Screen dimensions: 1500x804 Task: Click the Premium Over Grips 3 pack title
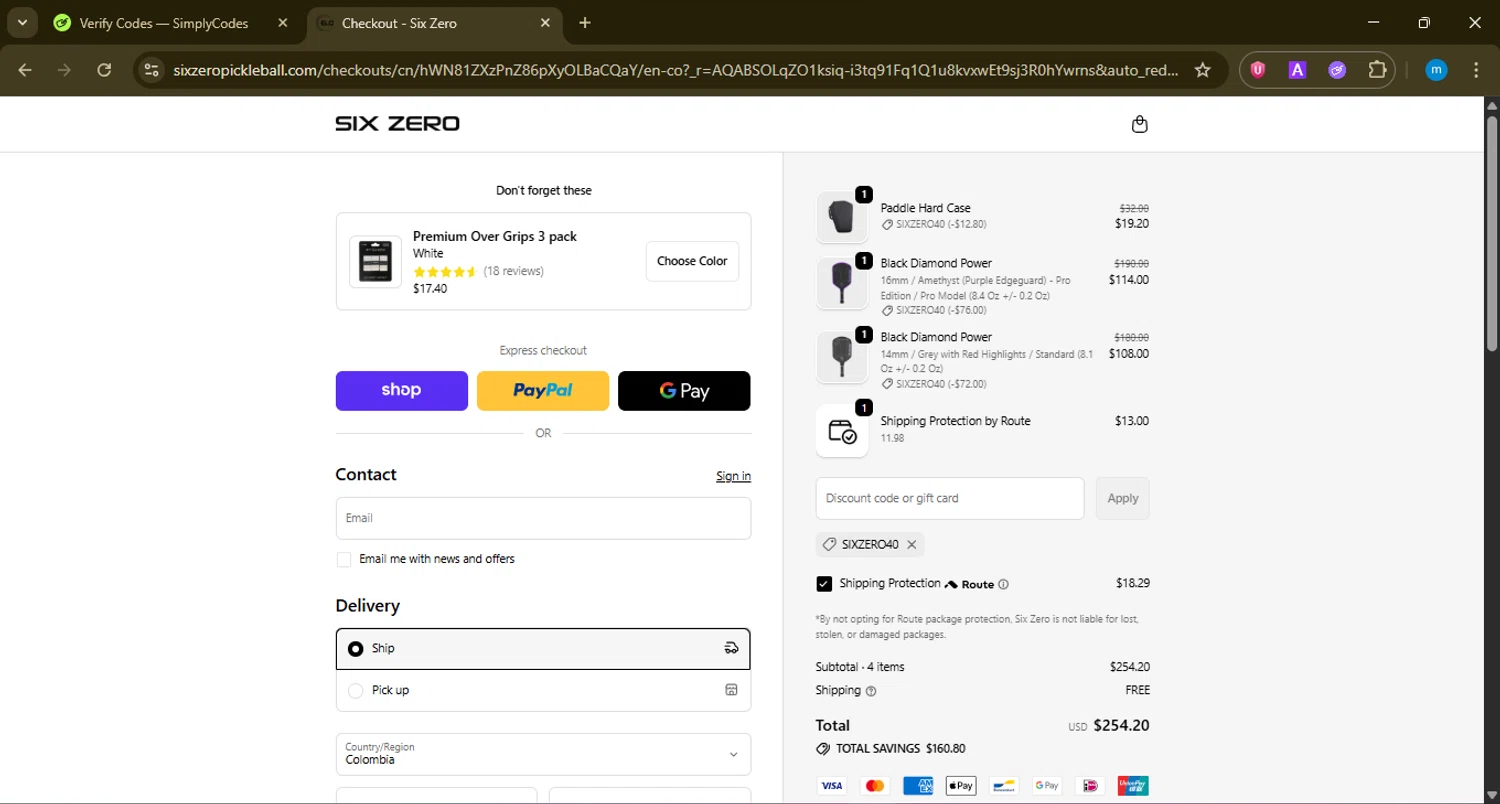click(x=495, y=237)
